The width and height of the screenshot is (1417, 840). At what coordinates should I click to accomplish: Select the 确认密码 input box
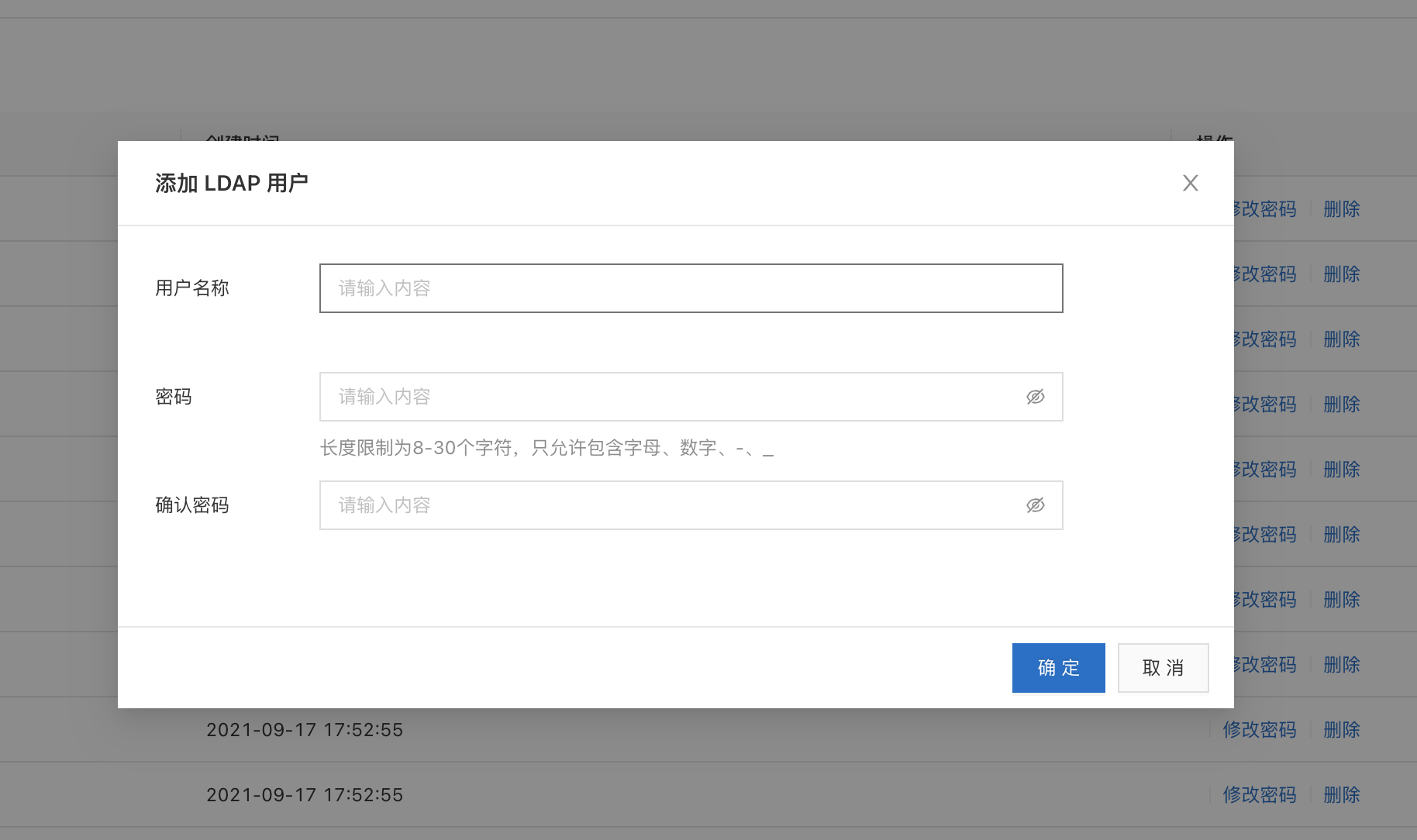point(691,505)
